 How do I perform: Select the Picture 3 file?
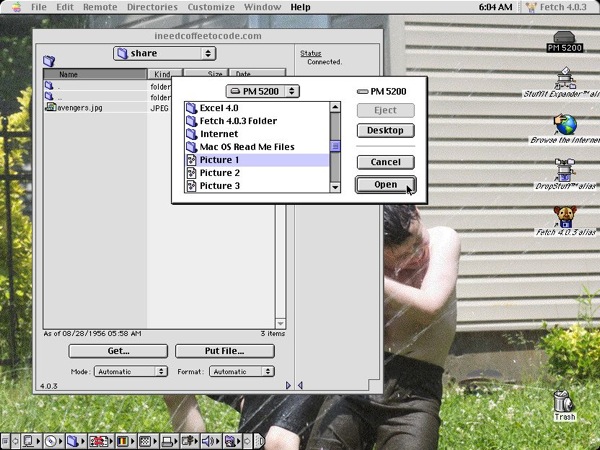pyautogui.click(x=257, y=186)
